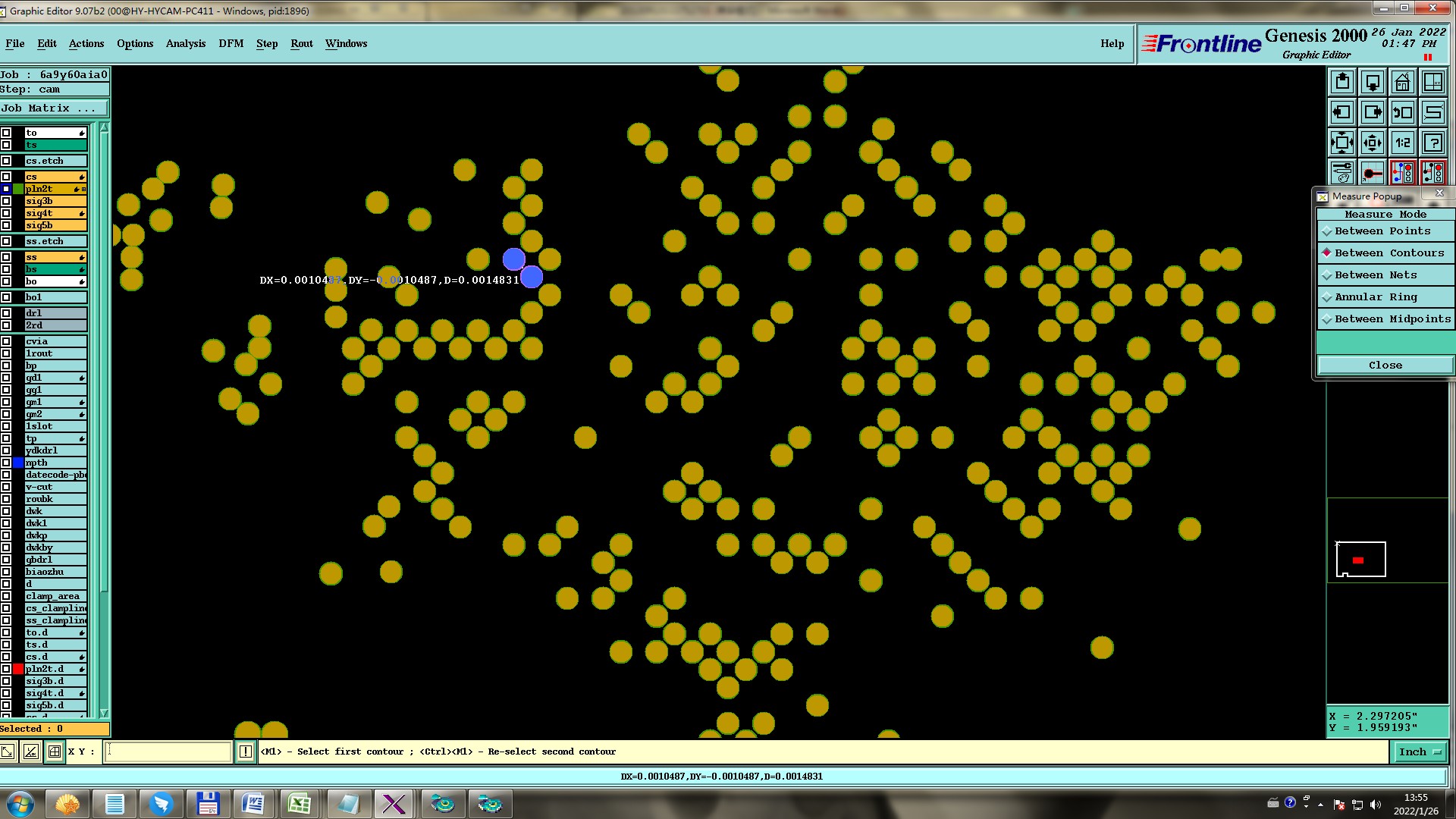
Task: Open the wrench and palette settings icon
Action: point(1341,173)
